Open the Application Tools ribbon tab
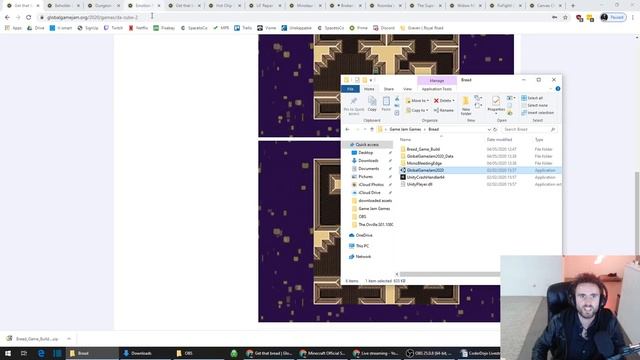The image size is (640, 360). pyautogui.click(x=436, y=89)
